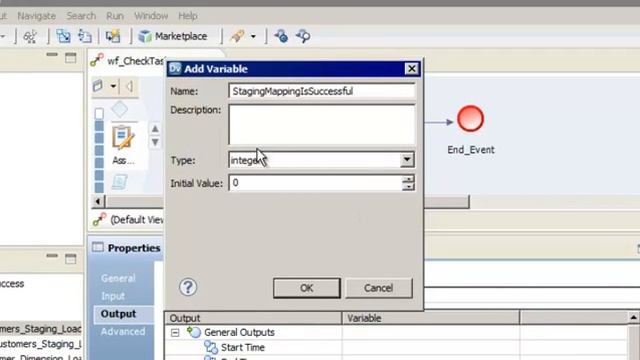Select the small task palette icon below Assignment
Viewport: 640px width, 360px height.
120,182
